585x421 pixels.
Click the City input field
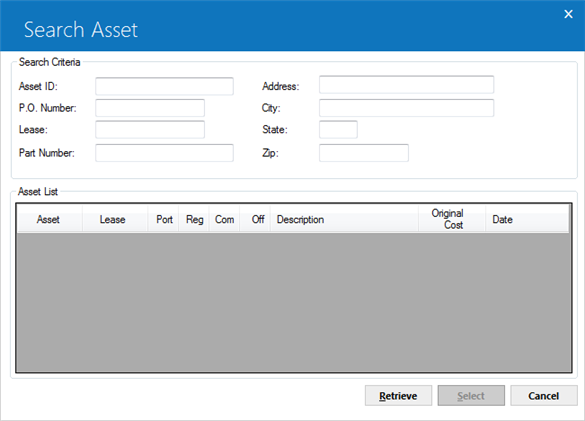pos(407,108)
